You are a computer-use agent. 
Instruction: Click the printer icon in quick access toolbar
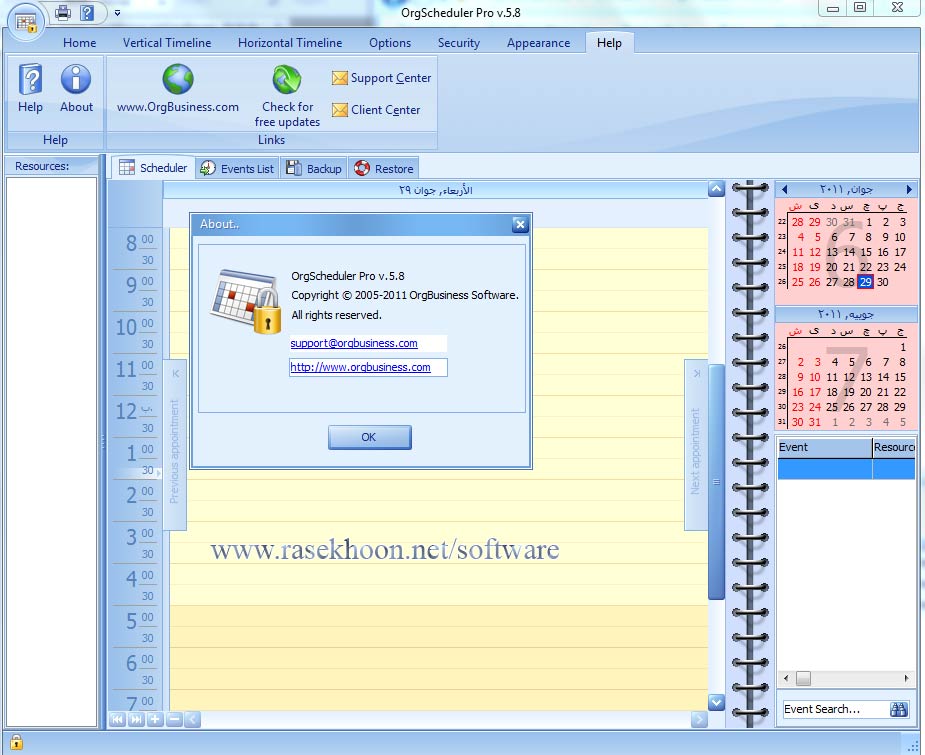tap(63, 12)
